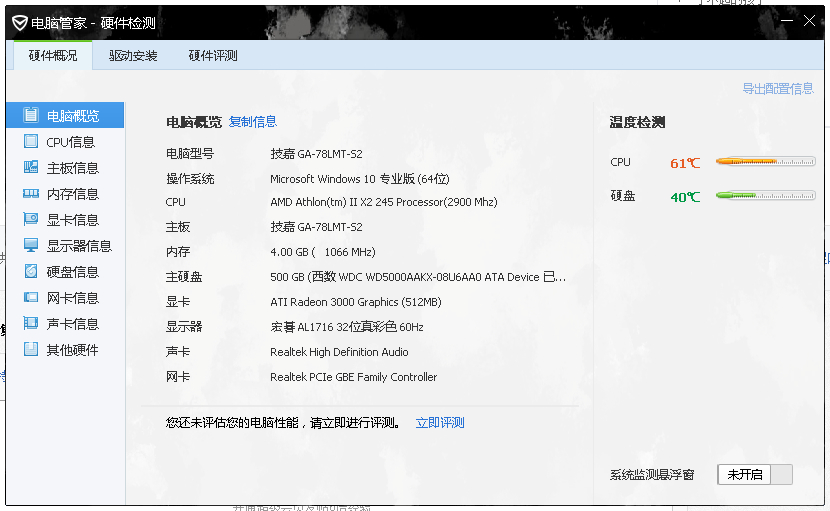Click the Realtek High Definition Audio text
The image size is (830, 511).
click(x=339, y=352)
